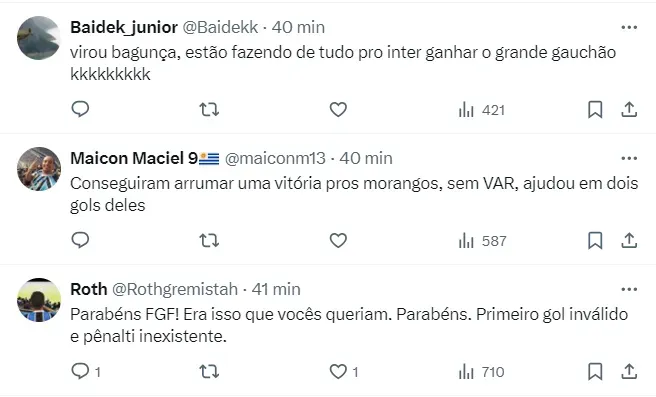Viewport: 656px width, 397px height.
Task: Open the @maiconm13 profile handle
Action: point(275,158)
